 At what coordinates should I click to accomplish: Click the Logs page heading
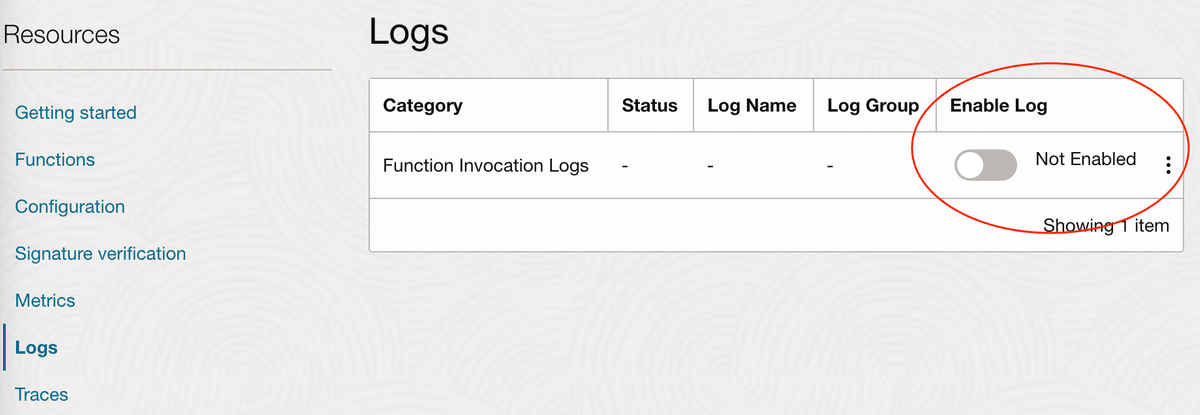409,32
